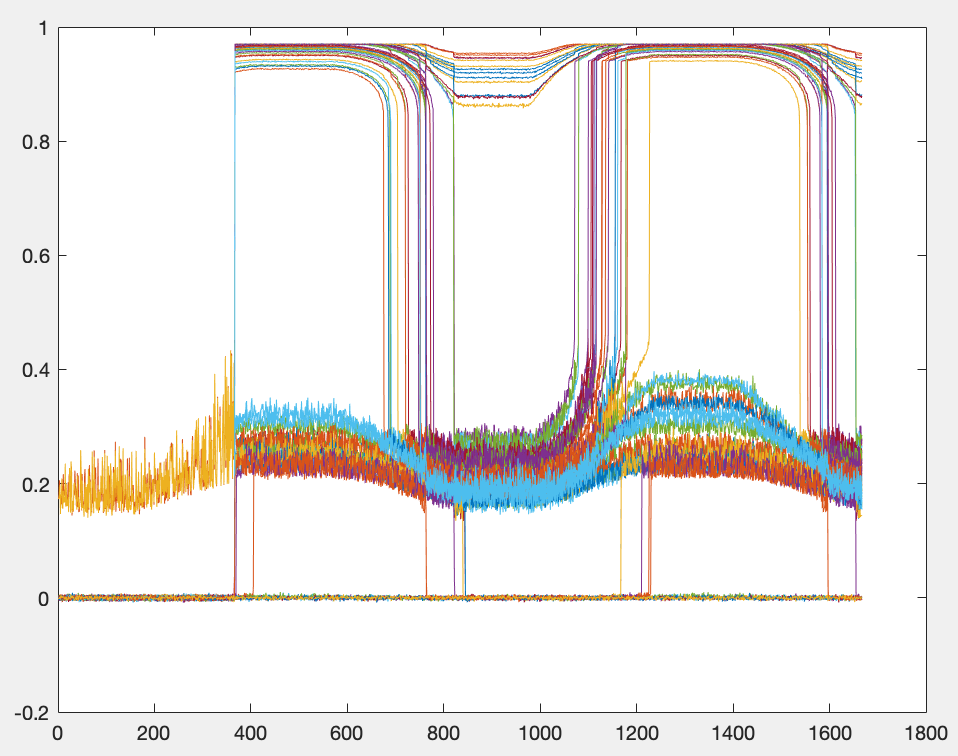The image size is (958, 756).
Task: Select the x-axis tick label 1400
Action: pos(733,733)
